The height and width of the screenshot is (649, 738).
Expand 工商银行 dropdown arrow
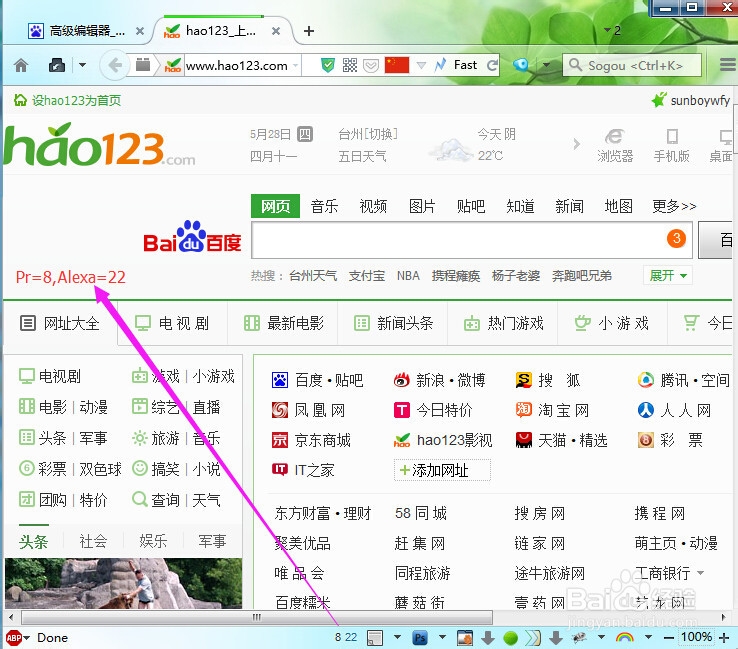coord(700,573)
